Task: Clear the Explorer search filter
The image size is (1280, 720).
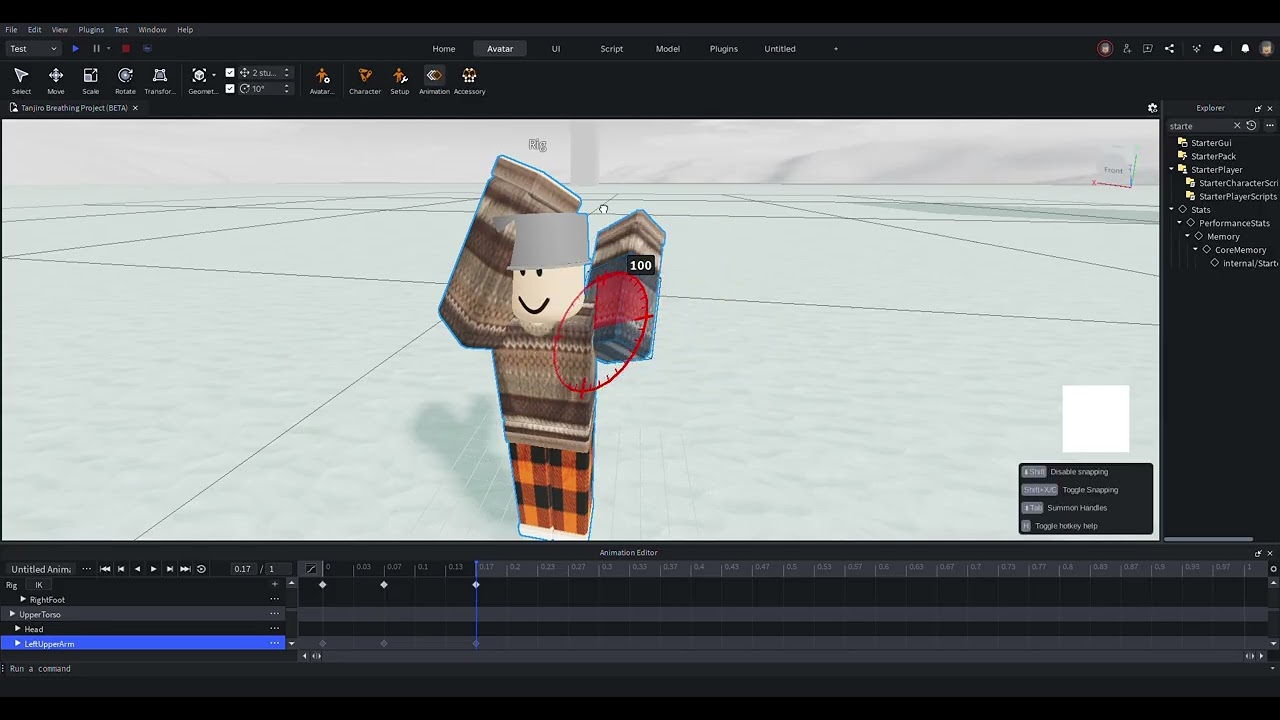Action: point(1236,126)
